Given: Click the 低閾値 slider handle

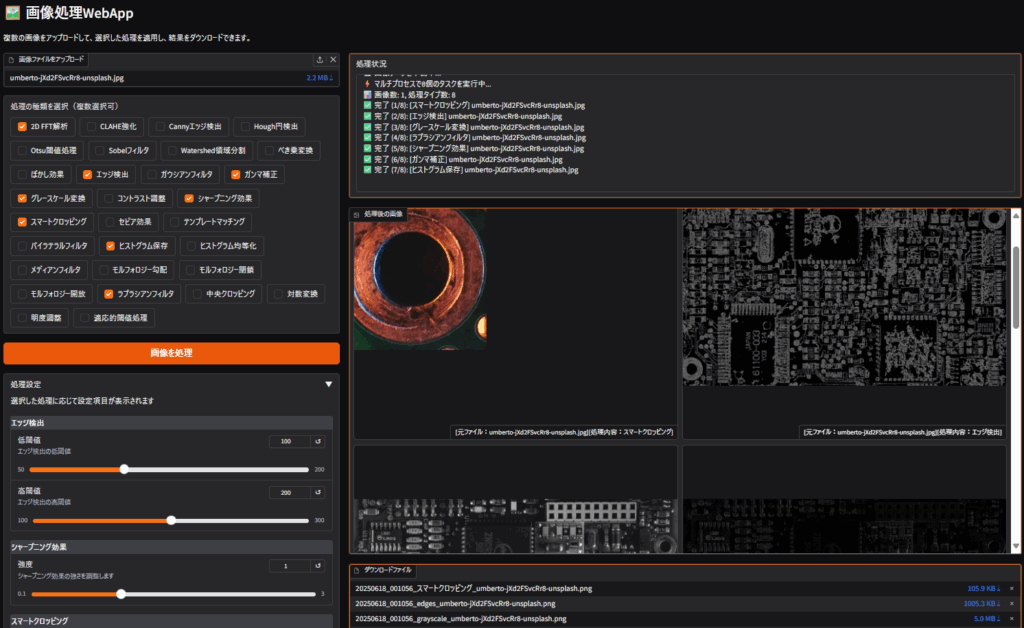Looking at the screenshot, I should [124, 468].
